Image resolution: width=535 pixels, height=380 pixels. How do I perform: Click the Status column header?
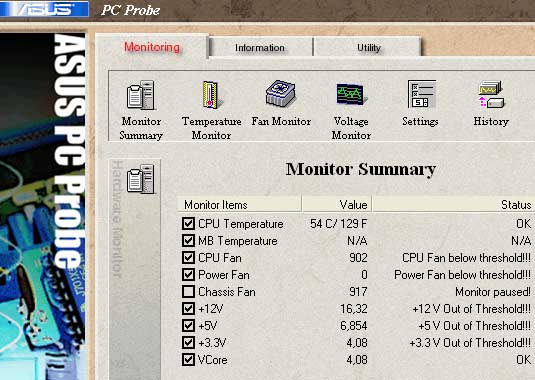pos(453,205)
